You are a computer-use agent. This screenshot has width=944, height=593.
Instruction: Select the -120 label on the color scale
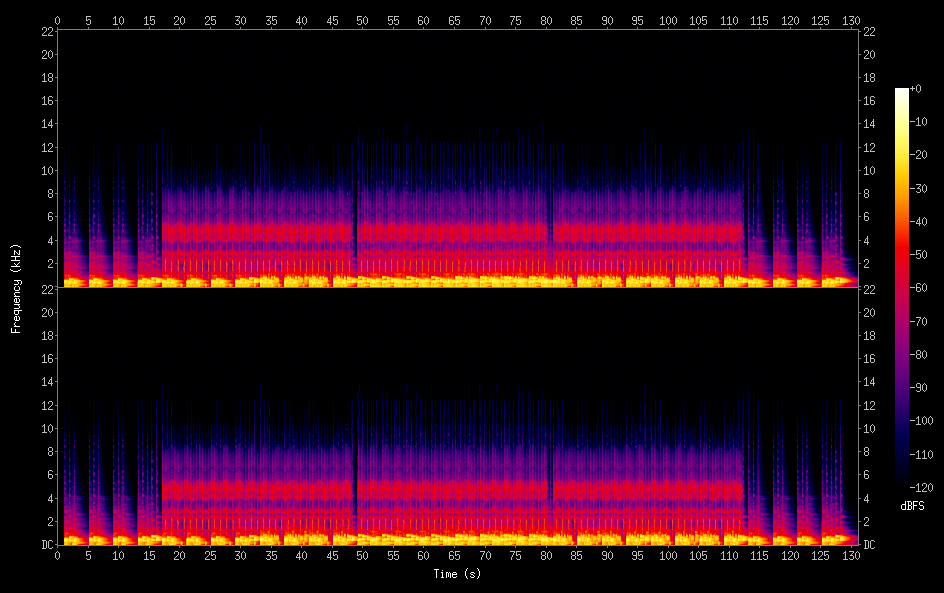pos(920,487)
